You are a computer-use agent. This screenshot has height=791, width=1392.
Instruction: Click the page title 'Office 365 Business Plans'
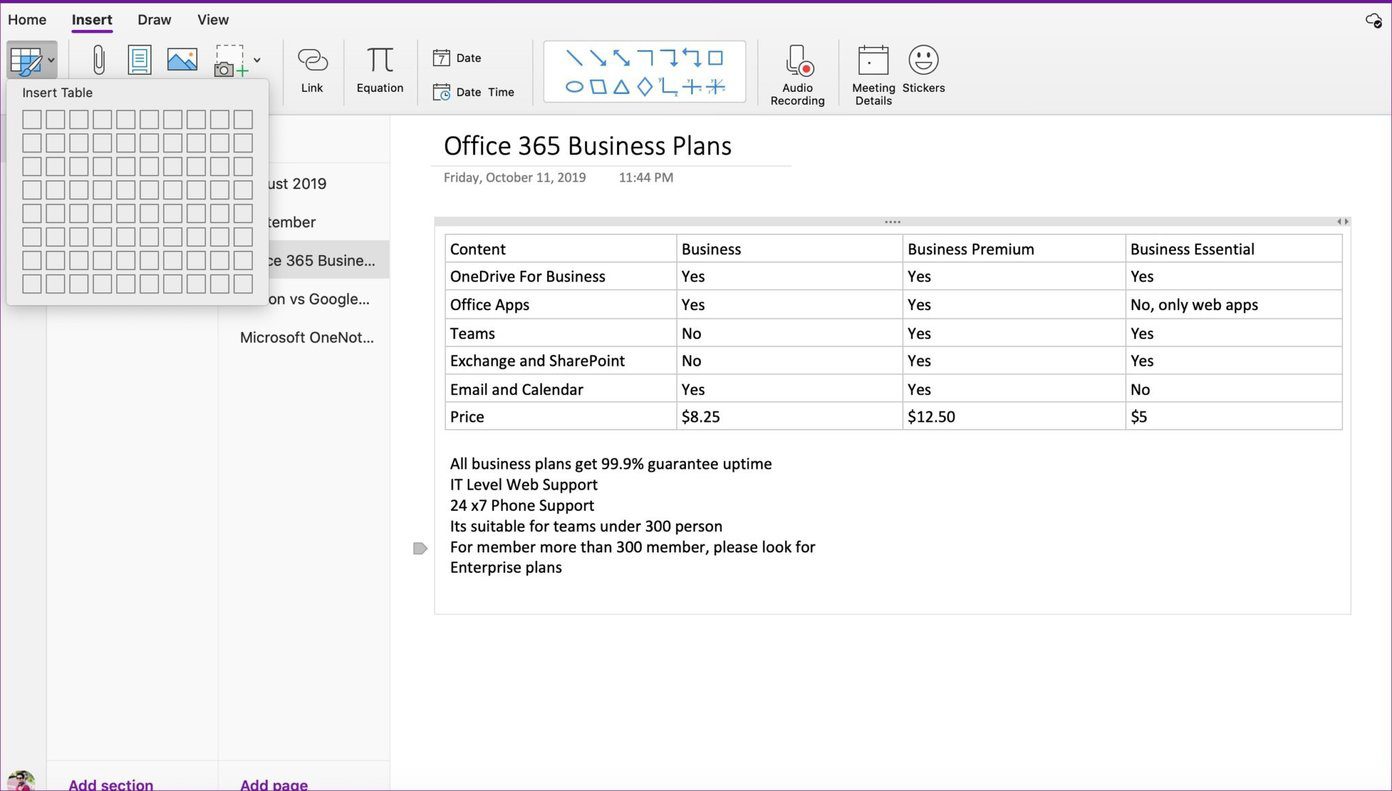coord(588,146)
